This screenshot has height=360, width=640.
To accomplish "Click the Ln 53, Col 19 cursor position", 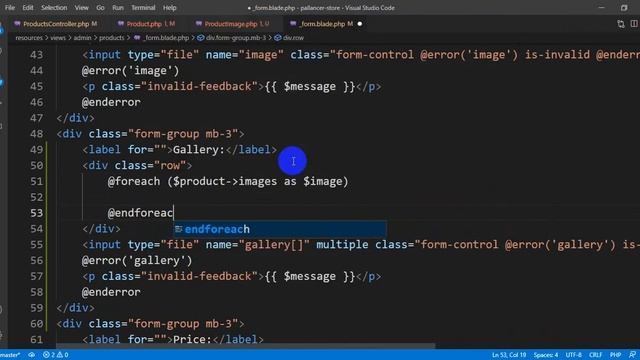I will [509, 355].
